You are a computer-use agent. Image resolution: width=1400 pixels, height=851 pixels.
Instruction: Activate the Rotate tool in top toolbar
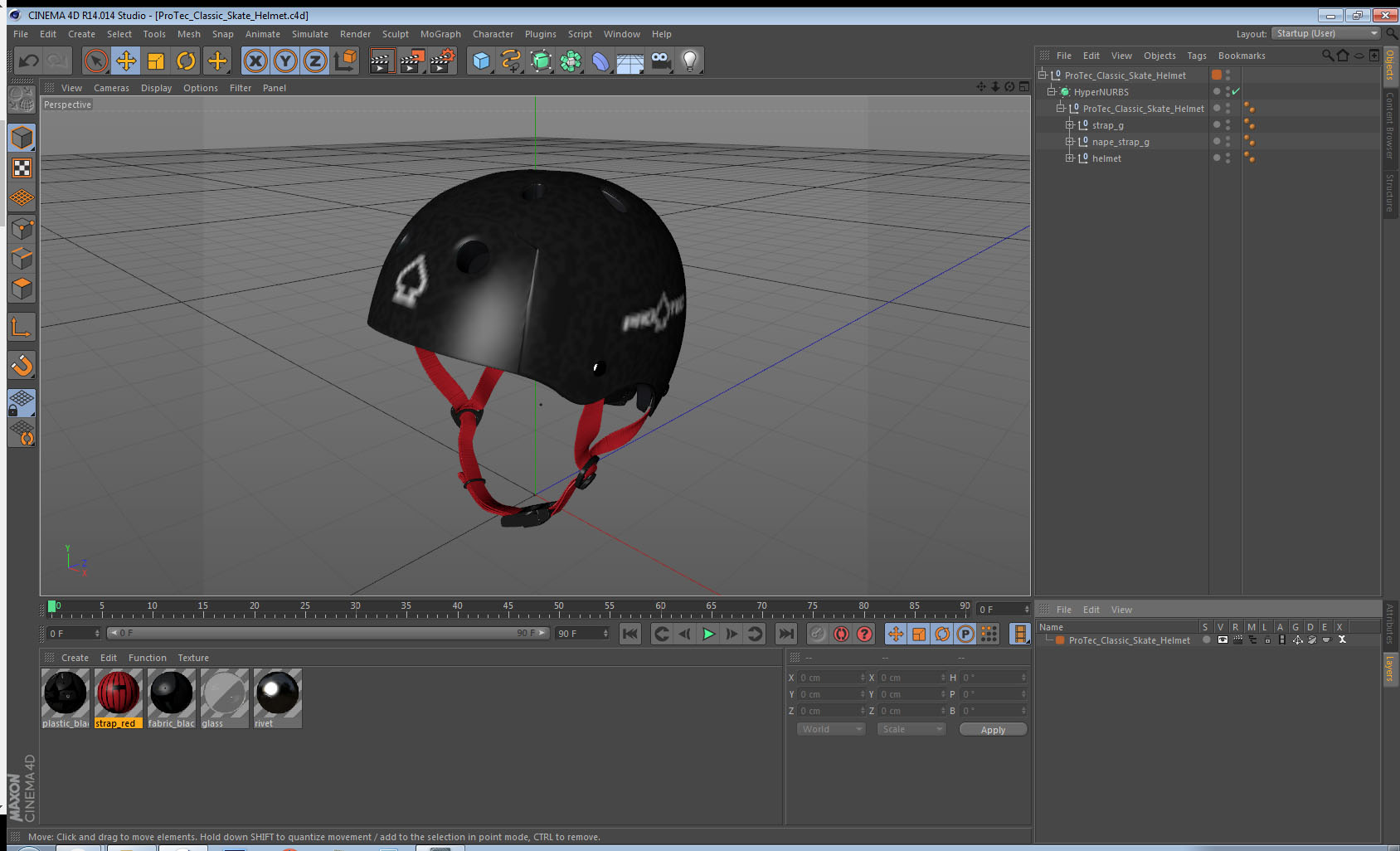point(186,61)
